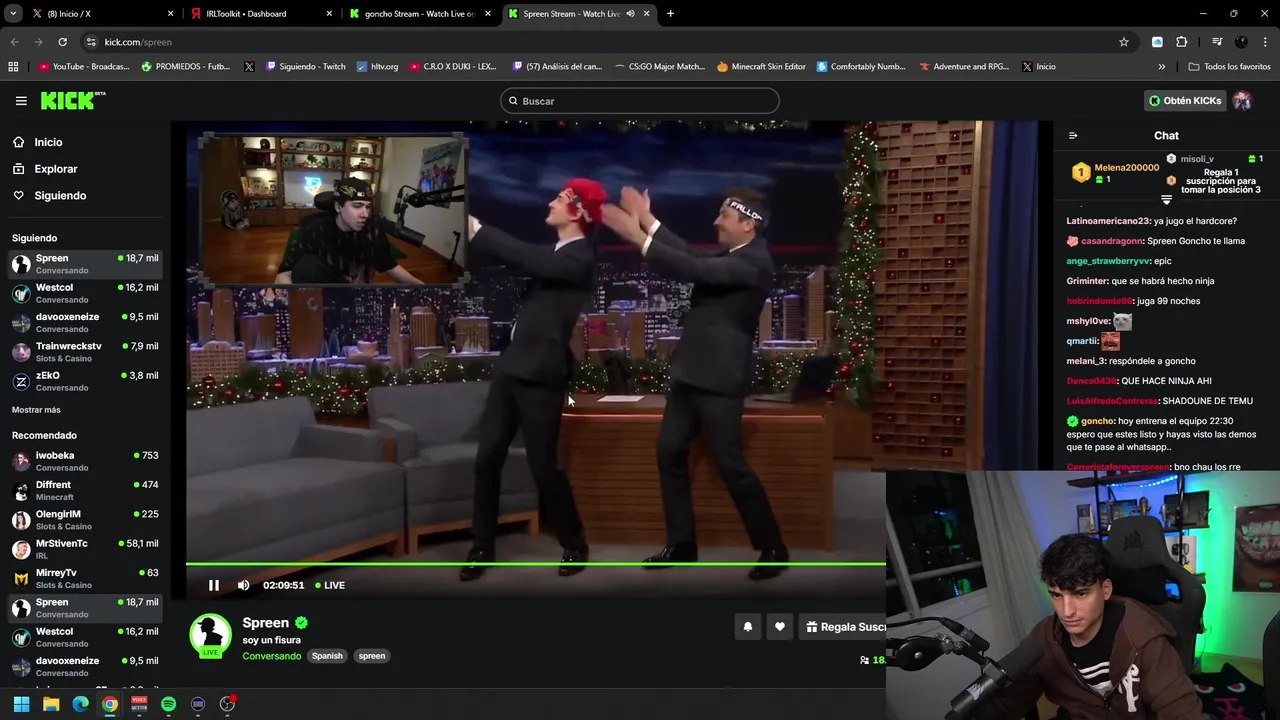The image size is (1280, 720).
Task: Close the IRLToolkit Dashboard tab
Action: [331, 14]
